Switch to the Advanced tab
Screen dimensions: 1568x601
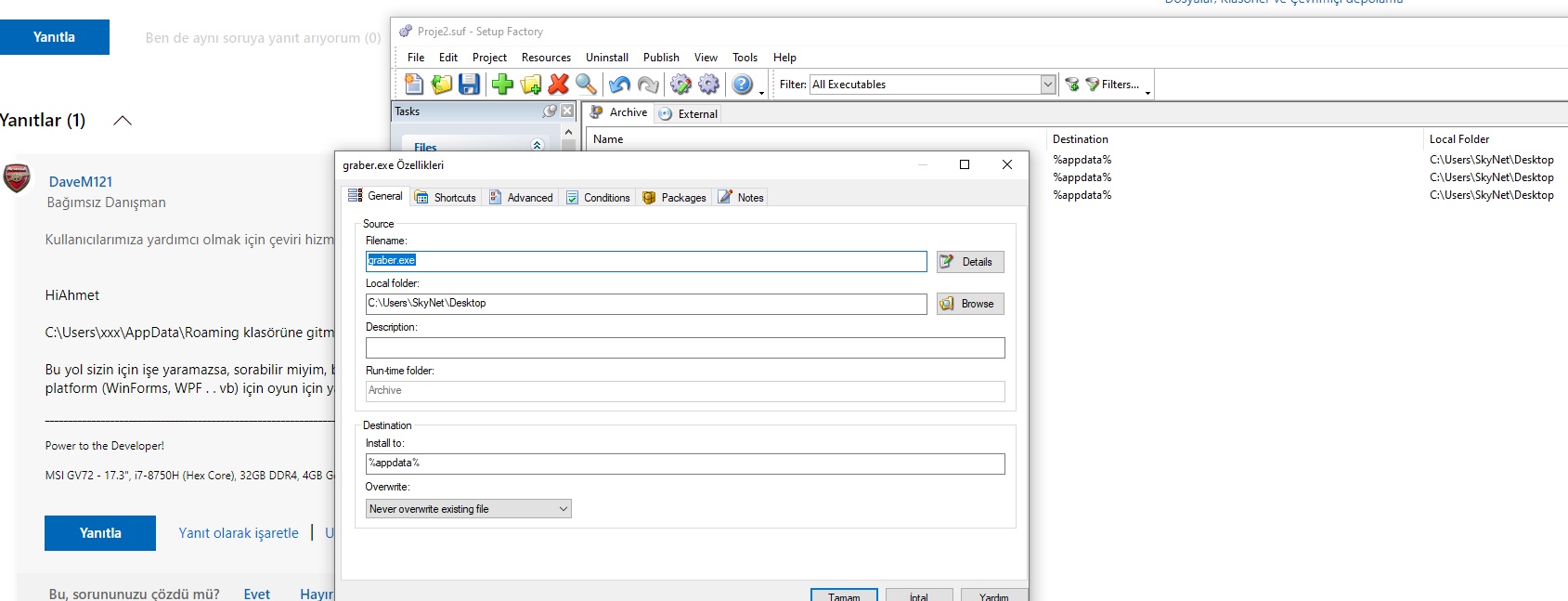click(521, 198)
